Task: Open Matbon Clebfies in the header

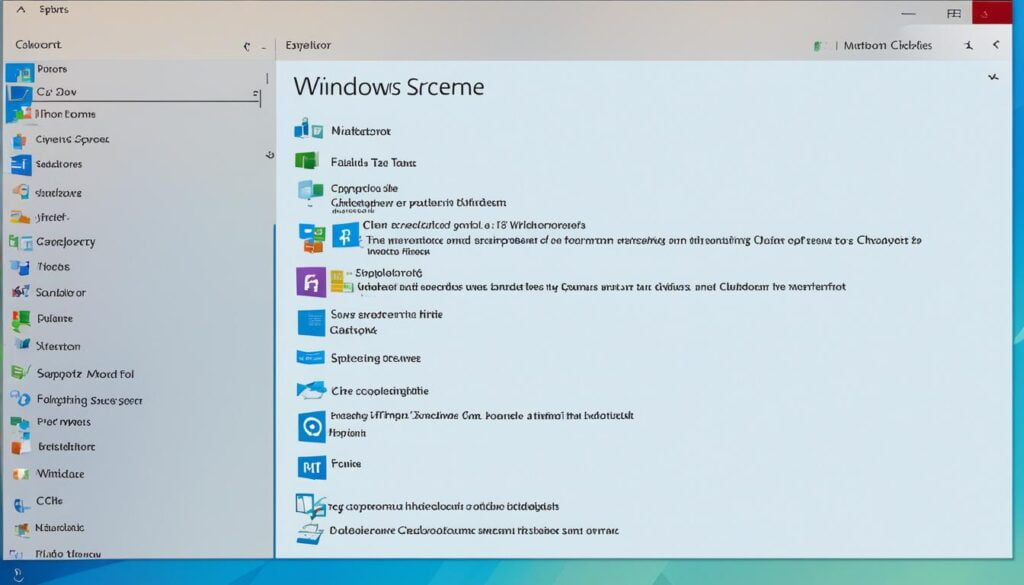Action: click(x=888, y=45)
